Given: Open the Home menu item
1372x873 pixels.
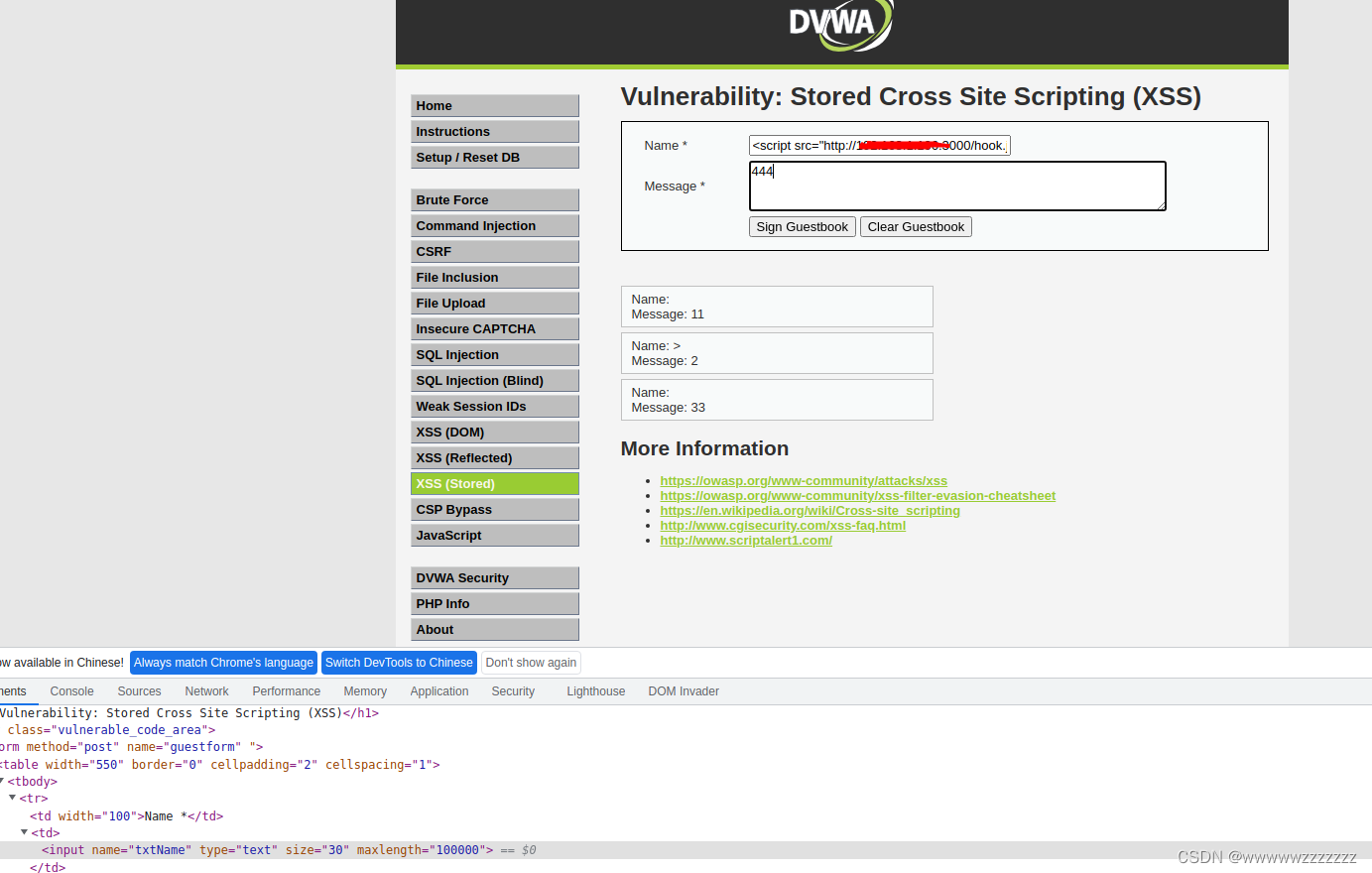Looking at the screenshot, I should 495,106.
